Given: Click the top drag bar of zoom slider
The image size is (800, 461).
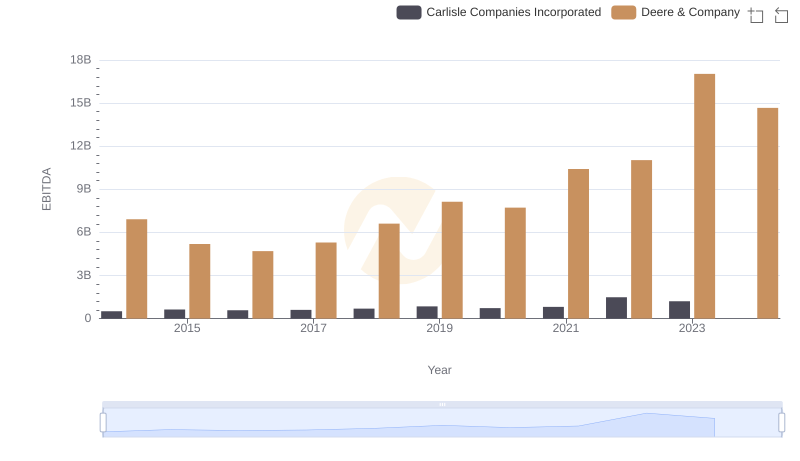Looking at the screenshot, I should [x=442, y=405].
